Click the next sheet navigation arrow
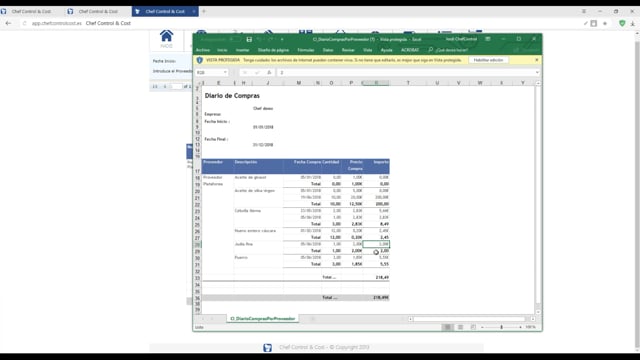 point(212,319)
